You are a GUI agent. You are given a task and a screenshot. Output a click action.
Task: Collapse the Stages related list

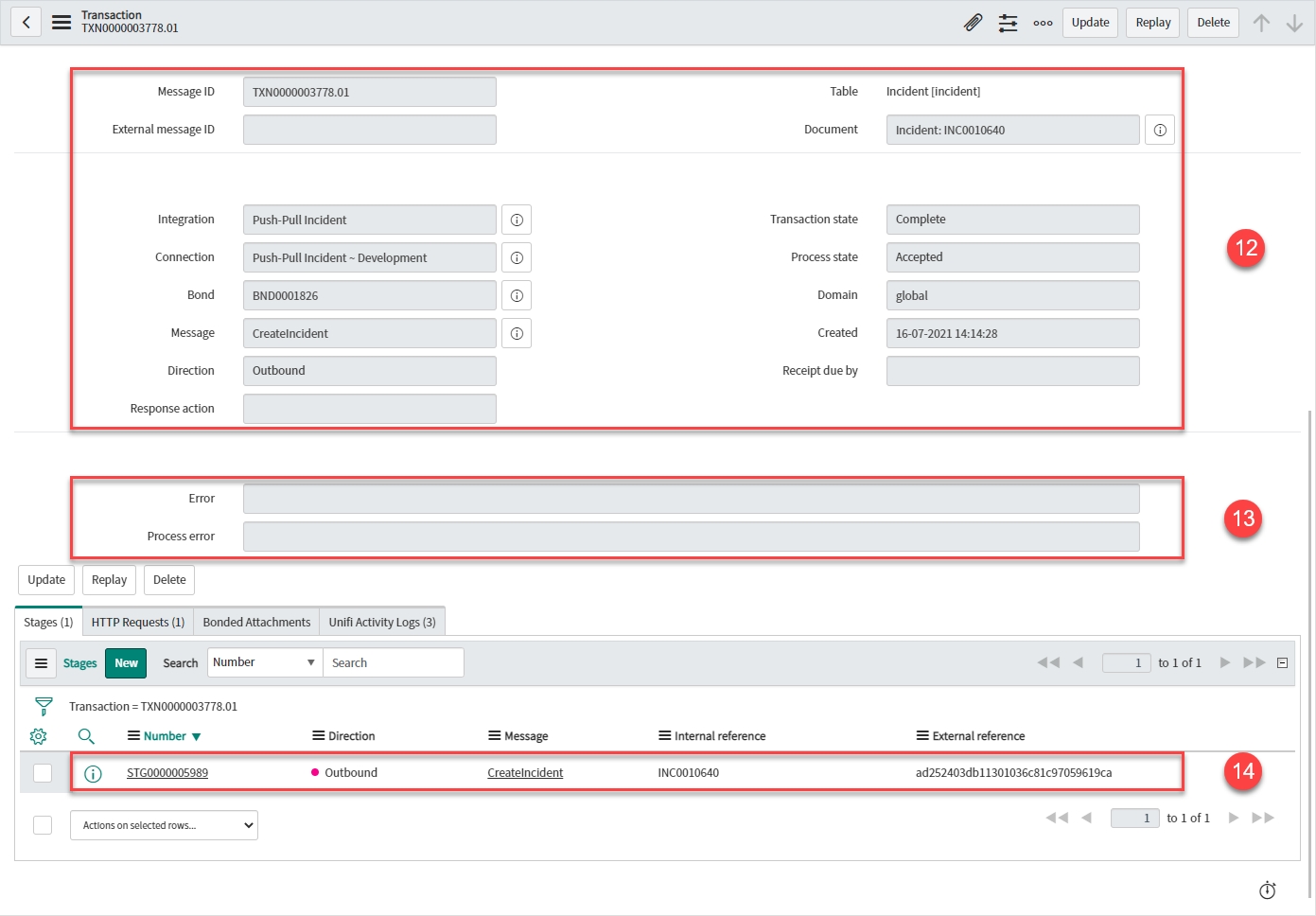tap(1282, 662)
